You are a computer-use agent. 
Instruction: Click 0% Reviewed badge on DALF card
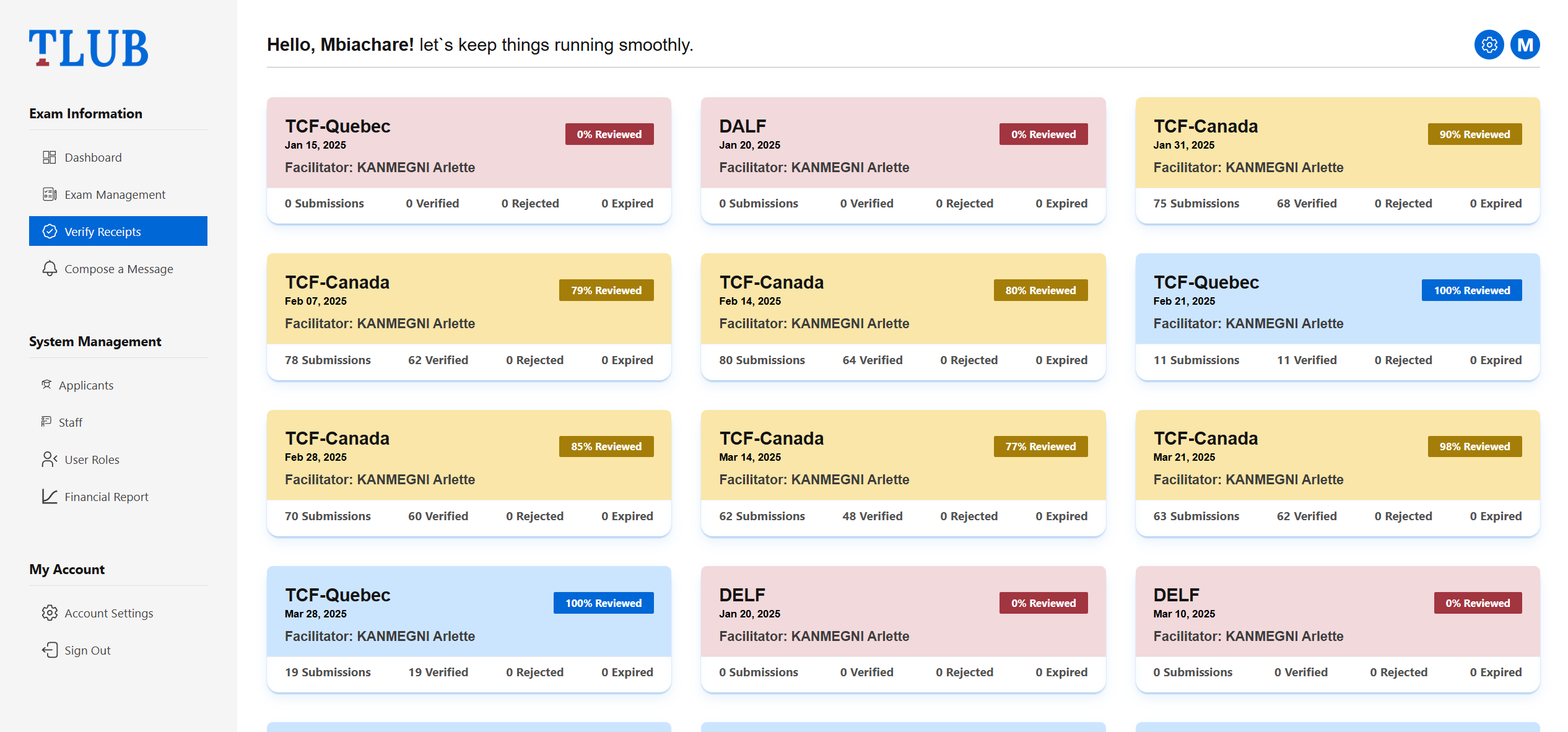pyautogui.click(x=1043, y=134)
